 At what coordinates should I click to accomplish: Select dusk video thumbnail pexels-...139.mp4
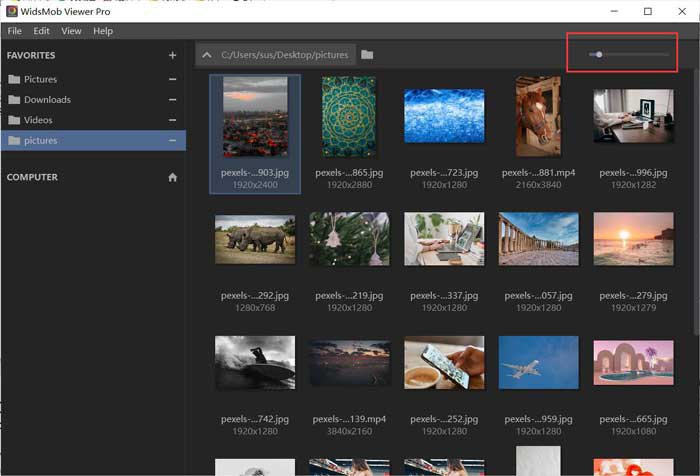coord(349,363)
